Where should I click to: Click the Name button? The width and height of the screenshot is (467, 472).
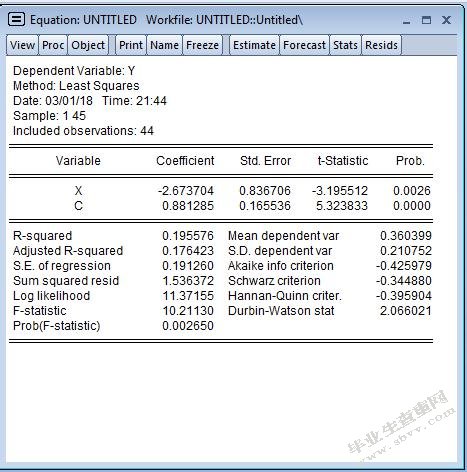click(164, 45)
